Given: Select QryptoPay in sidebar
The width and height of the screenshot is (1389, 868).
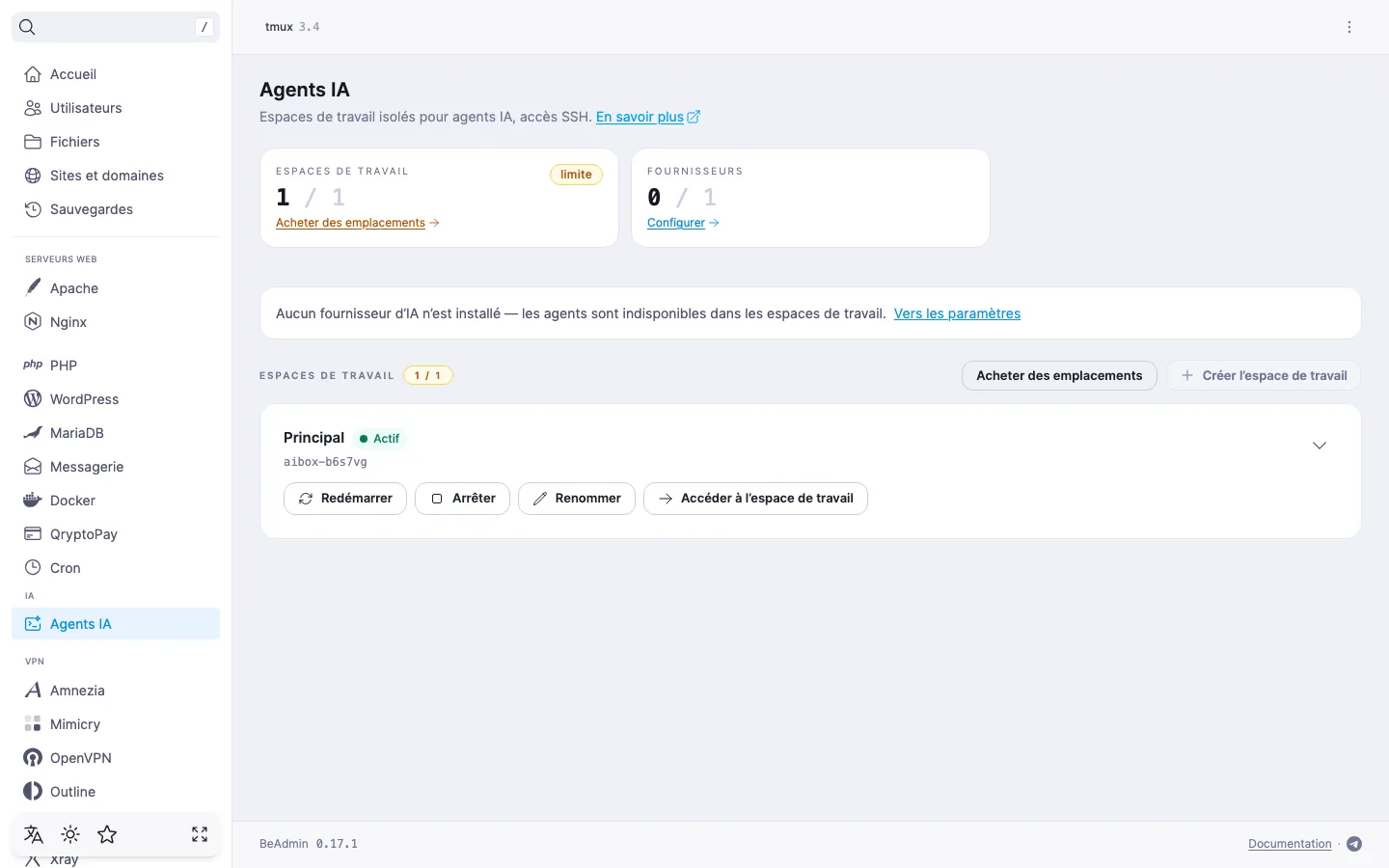Looking at the screenshot, I should [116, 534].
